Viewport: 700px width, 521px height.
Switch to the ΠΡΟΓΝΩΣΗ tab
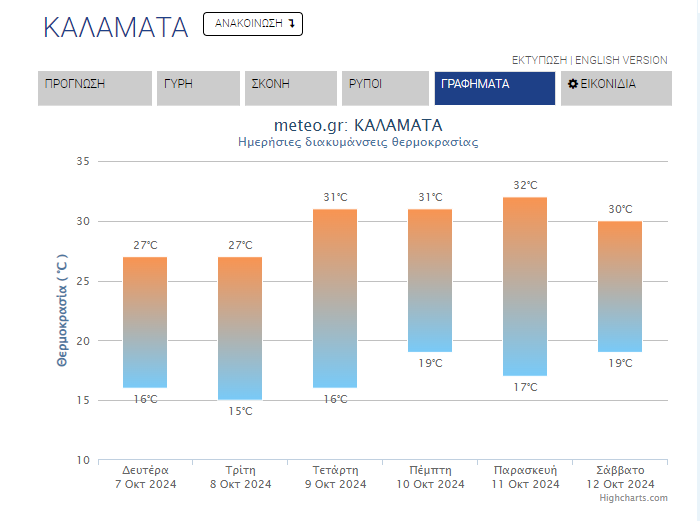pos(95,88)
